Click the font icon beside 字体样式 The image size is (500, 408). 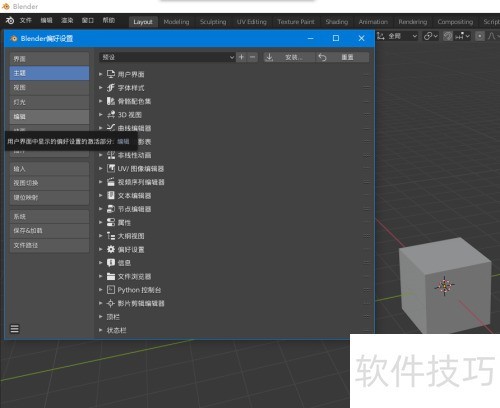point(111,88)
